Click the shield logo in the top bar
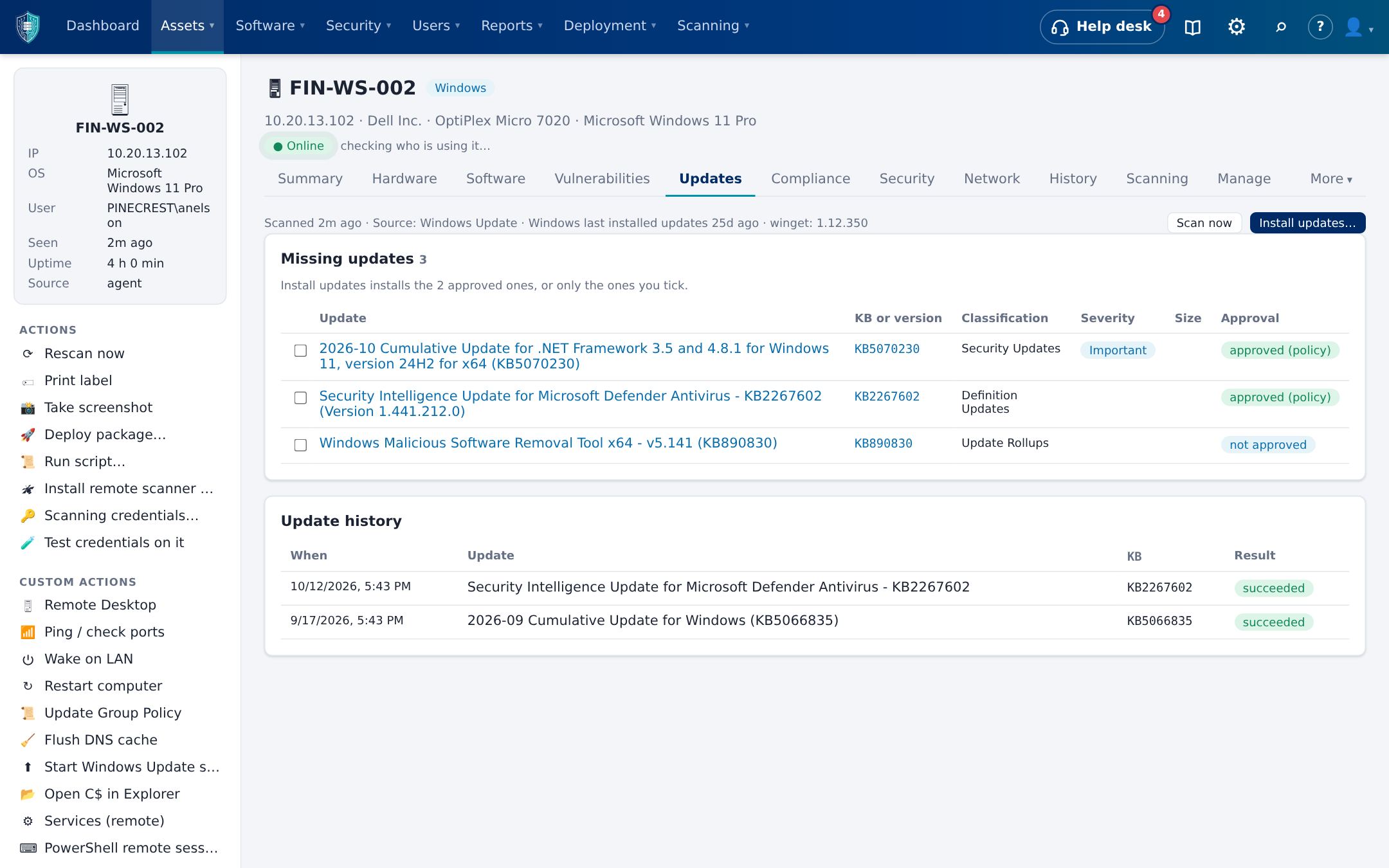1389x868 pixels. click(28, 26)
